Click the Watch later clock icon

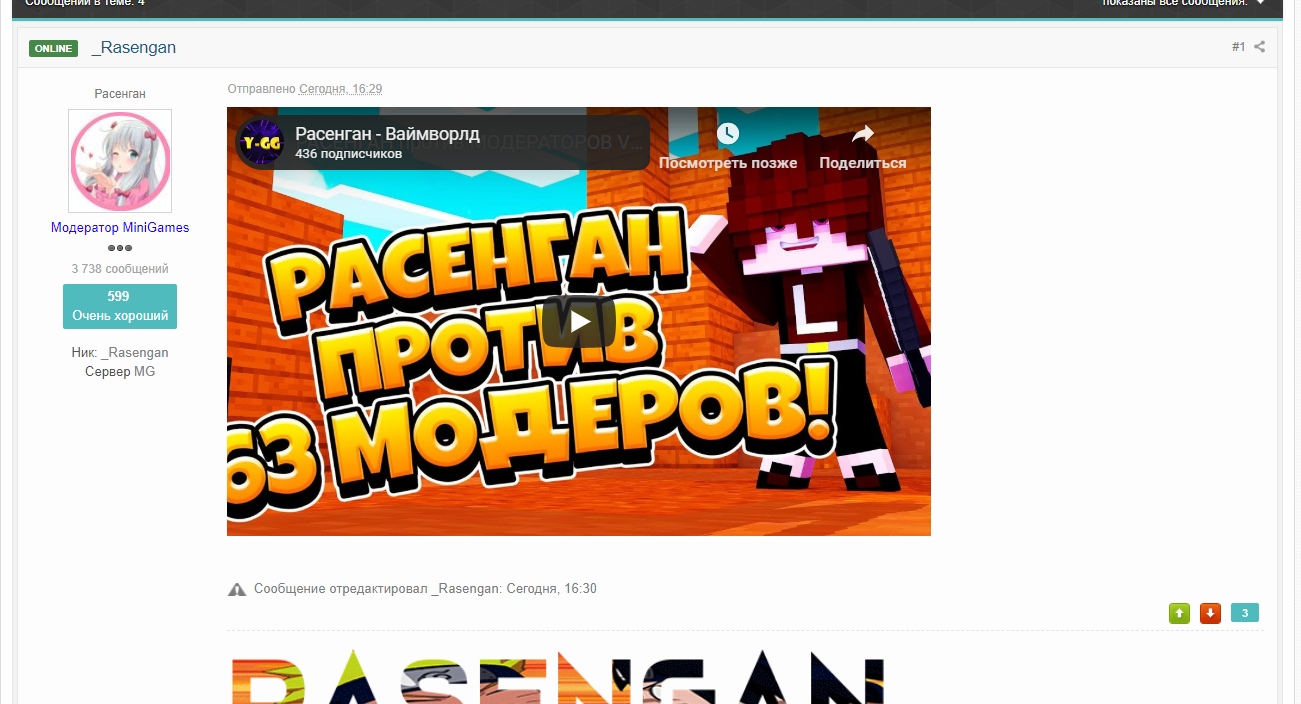coord(727,133)
